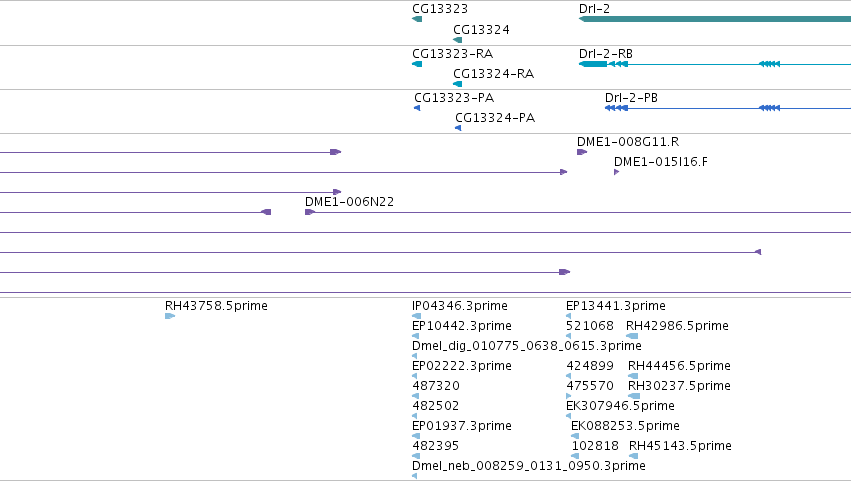Select the CG13324-RA transcript label

pos(493,74)
